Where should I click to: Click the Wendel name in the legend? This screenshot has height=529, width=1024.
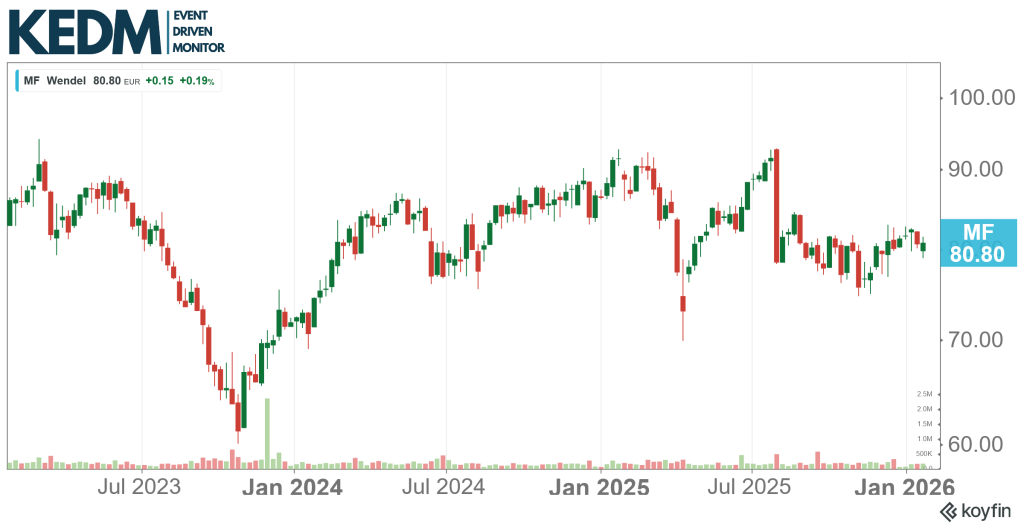click(x=66, y=80)
